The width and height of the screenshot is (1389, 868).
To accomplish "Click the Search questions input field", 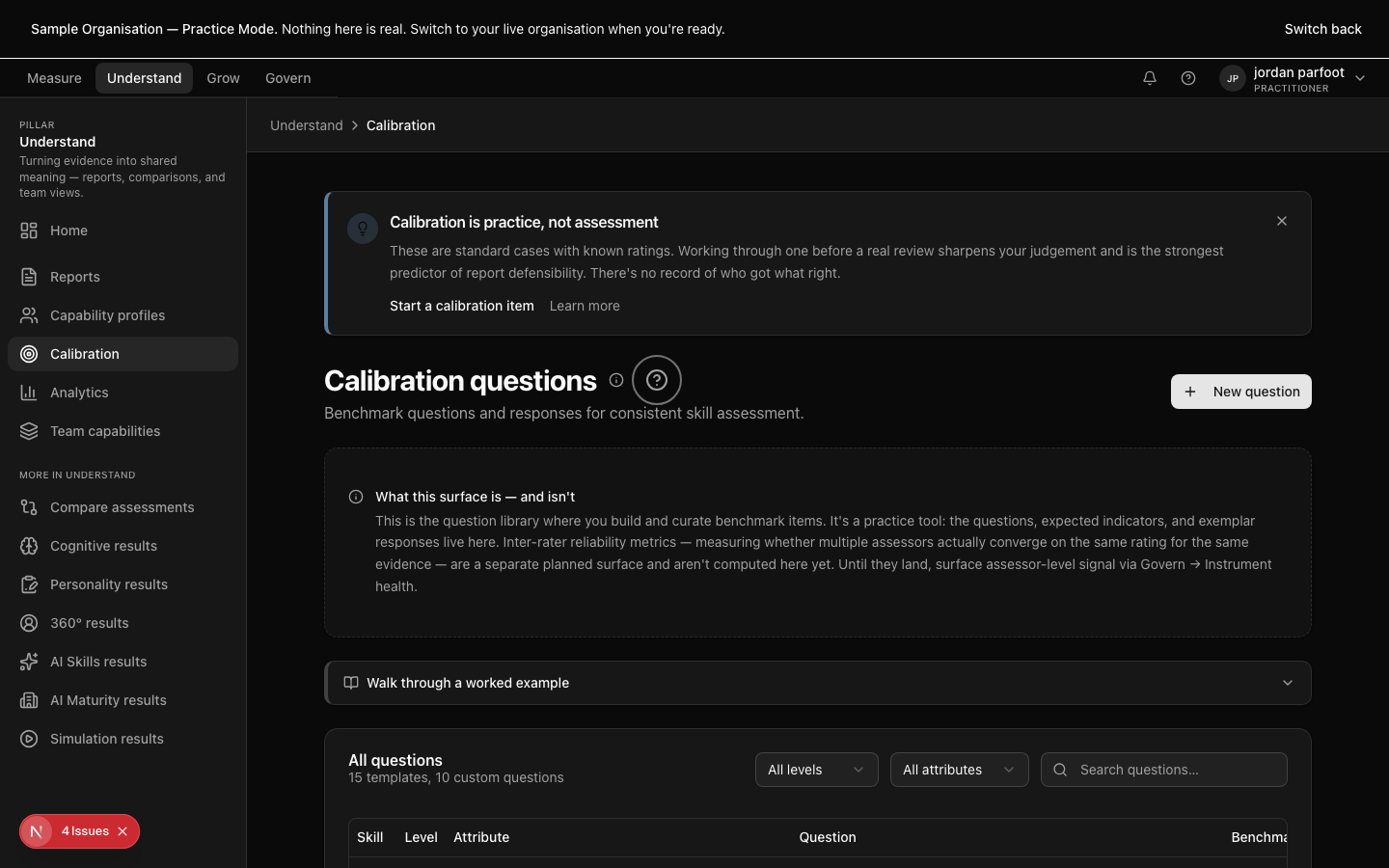I will point(1163,770).
